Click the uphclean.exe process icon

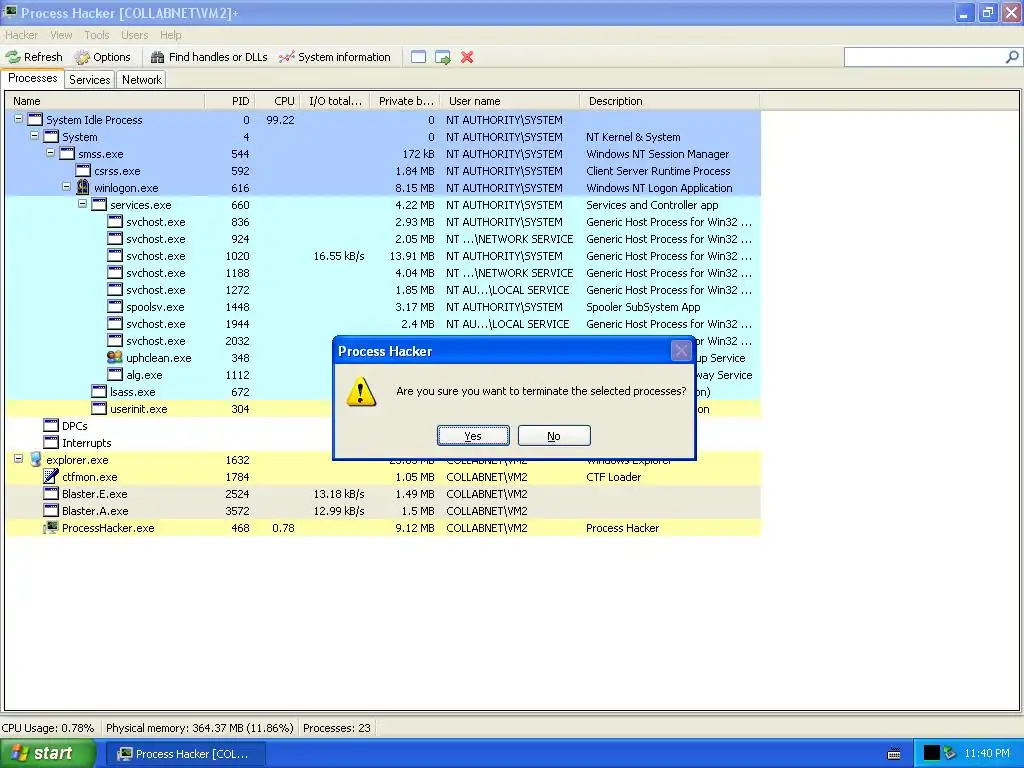point(115,357)
